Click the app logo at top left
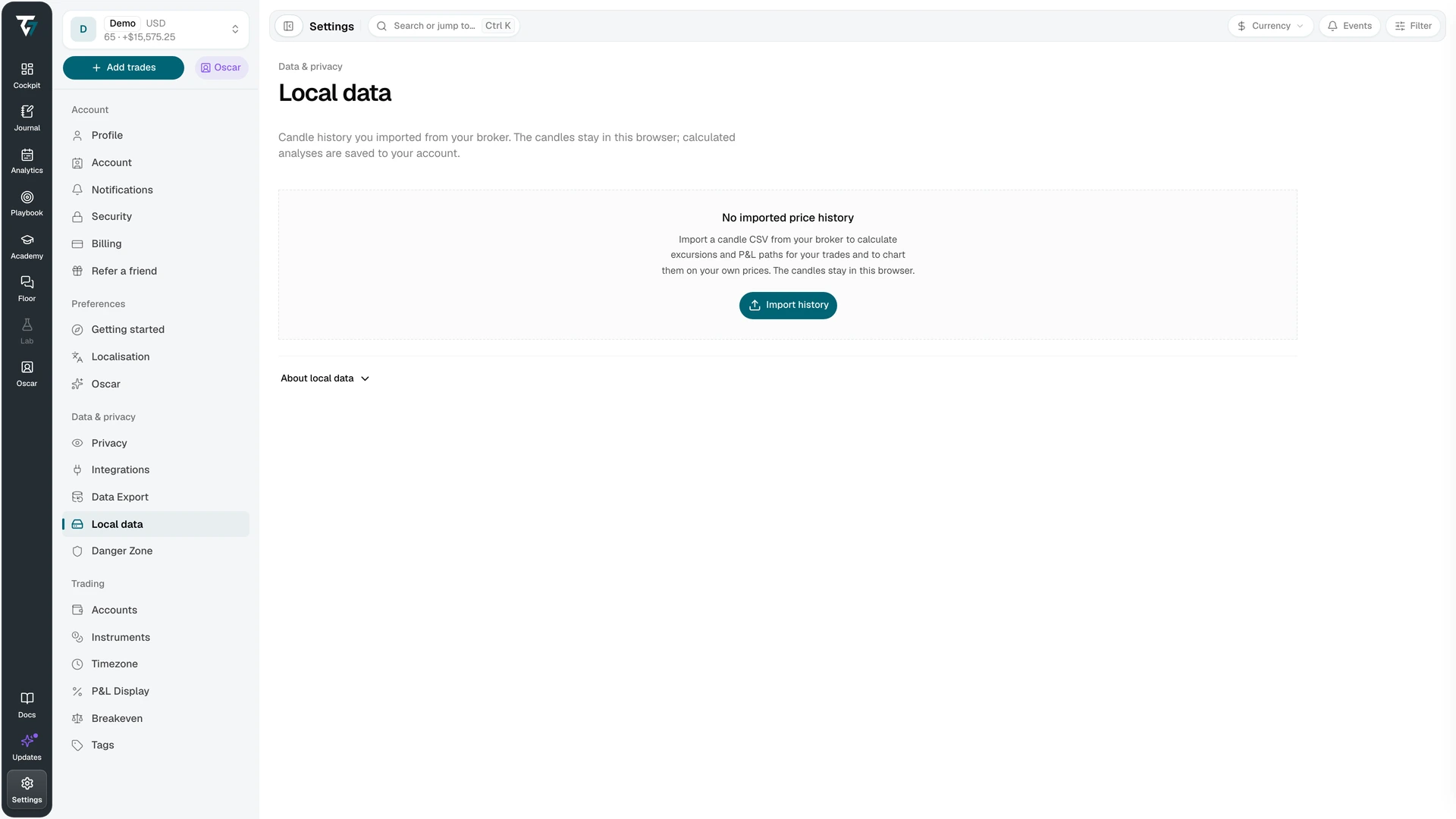1456x819 pixels. tap(27, 26)
